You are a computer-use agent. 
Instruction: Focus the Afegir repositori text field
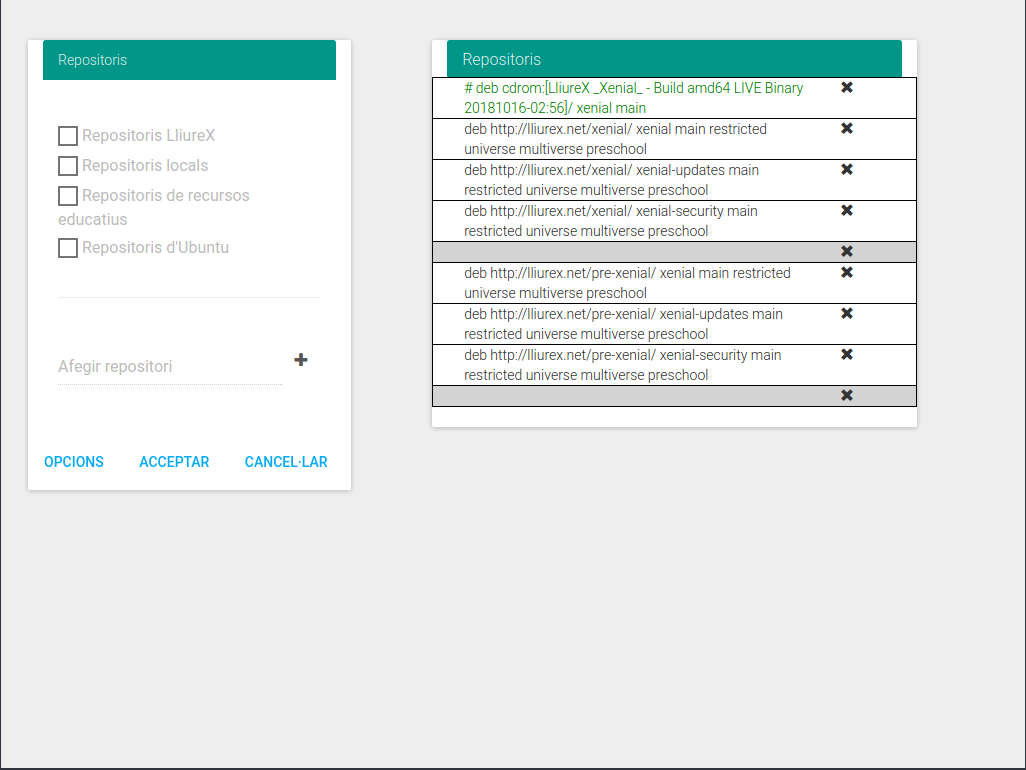169,367
